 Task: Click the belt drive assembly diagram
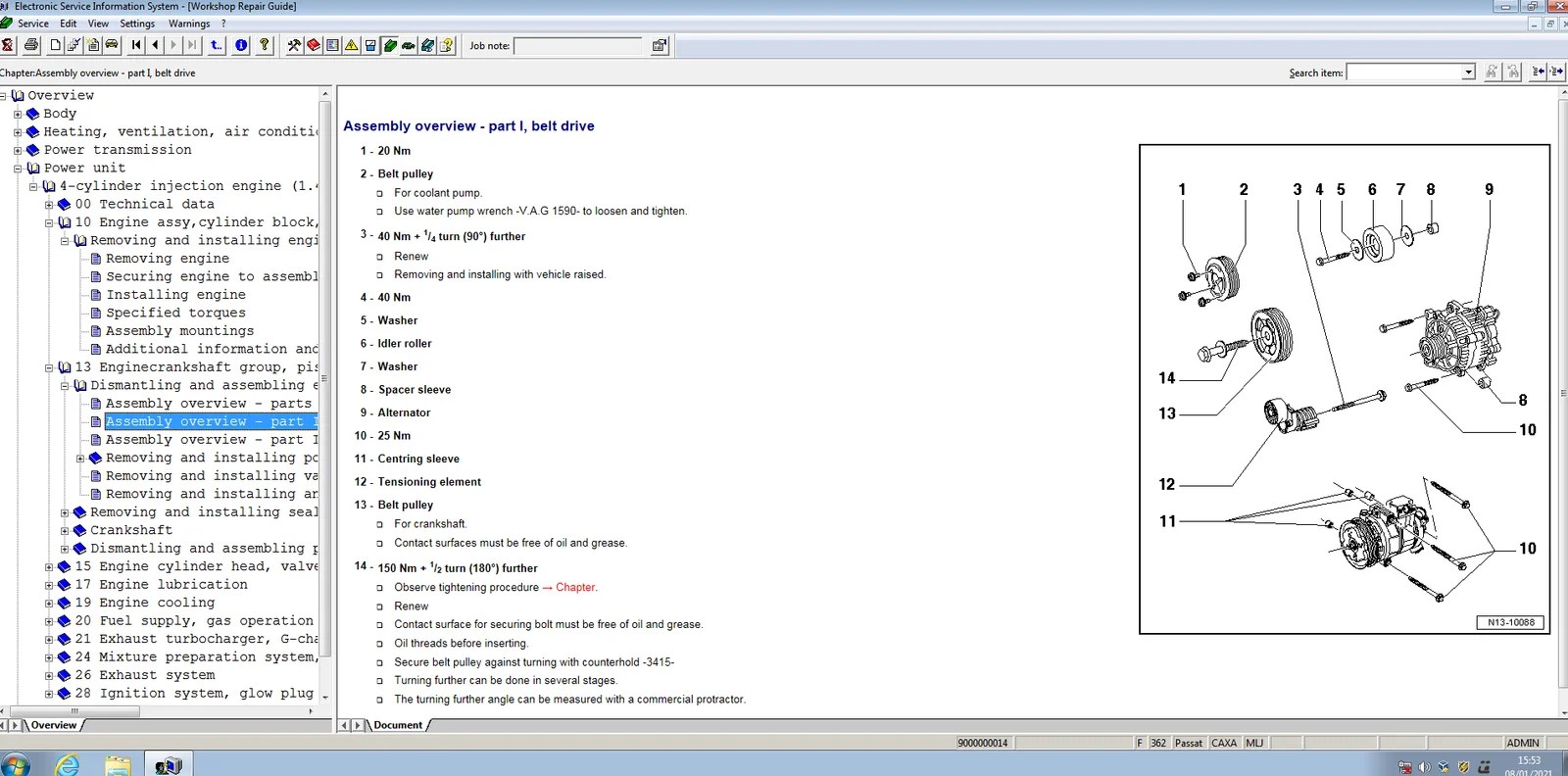[x=1345, y=389]
